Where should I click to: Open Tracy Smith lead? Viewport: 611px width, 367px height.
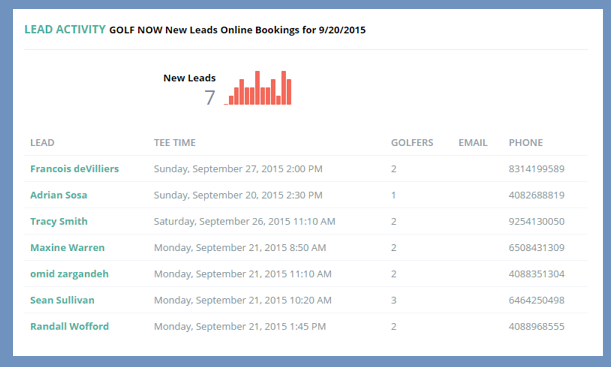59,221
